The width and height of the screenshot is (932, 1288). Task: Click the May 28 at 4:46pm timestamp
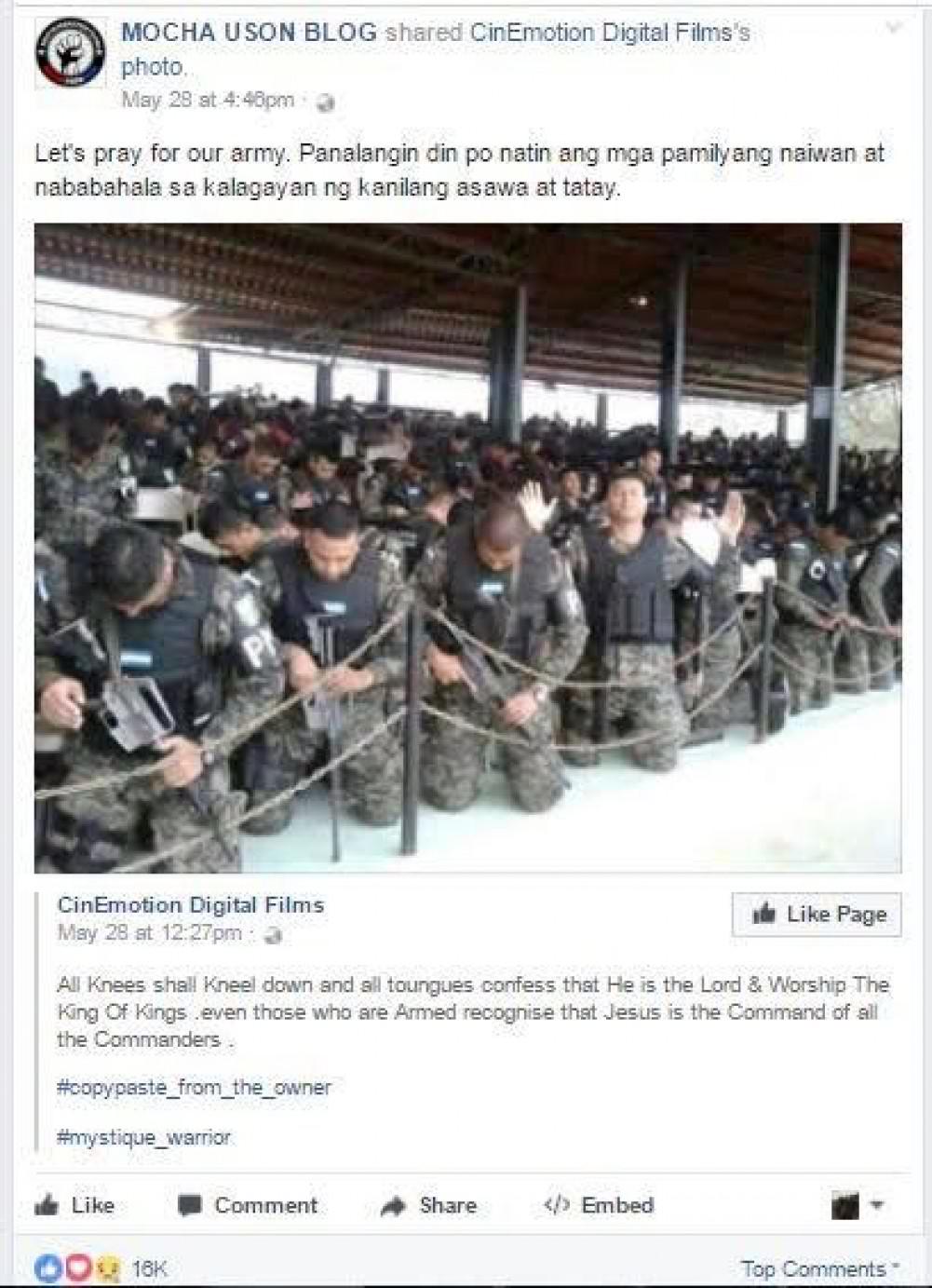pyautogui.click(x=208, y=100)
